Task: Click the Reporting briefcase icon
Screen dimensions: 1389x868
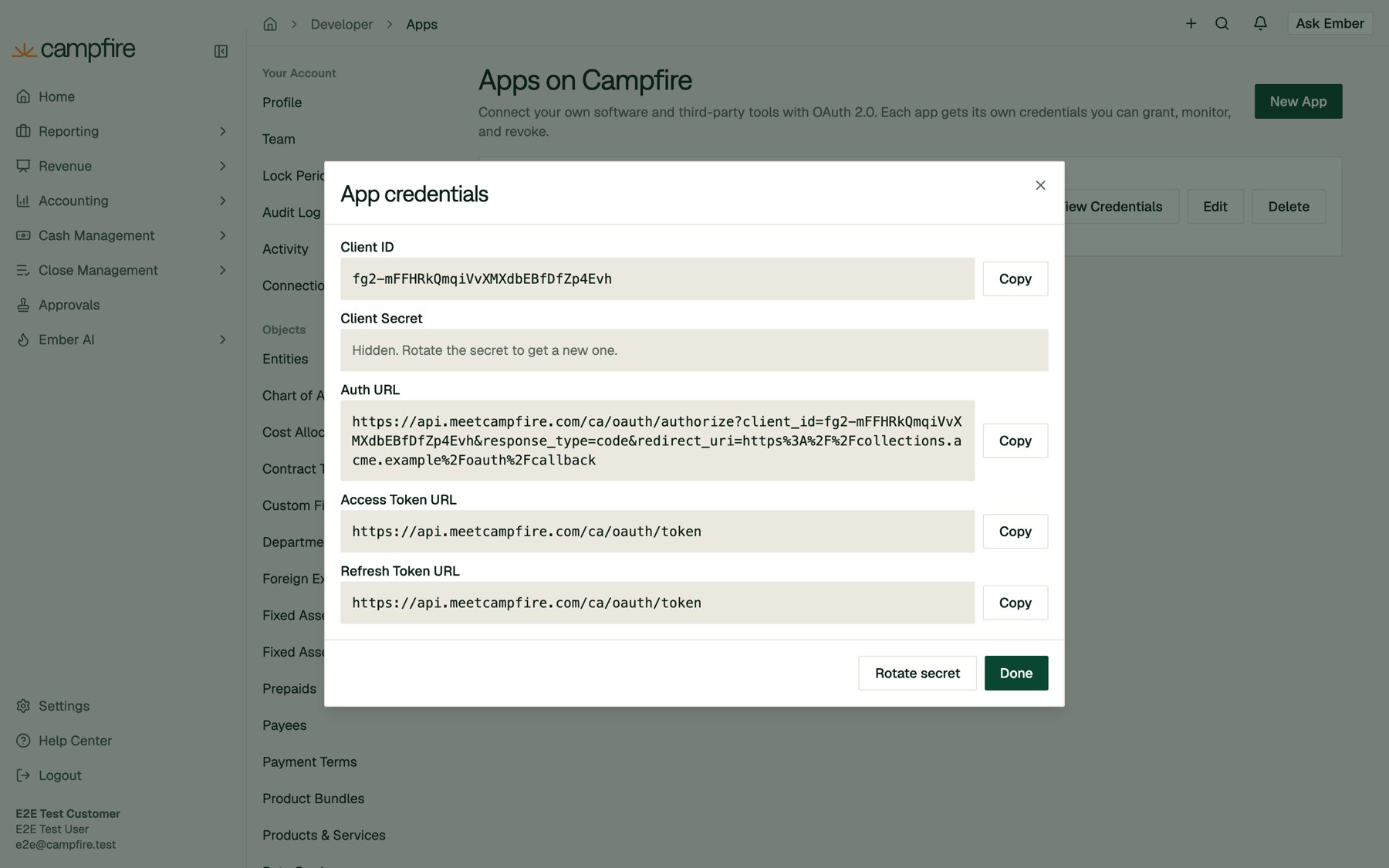Action: 23,131
